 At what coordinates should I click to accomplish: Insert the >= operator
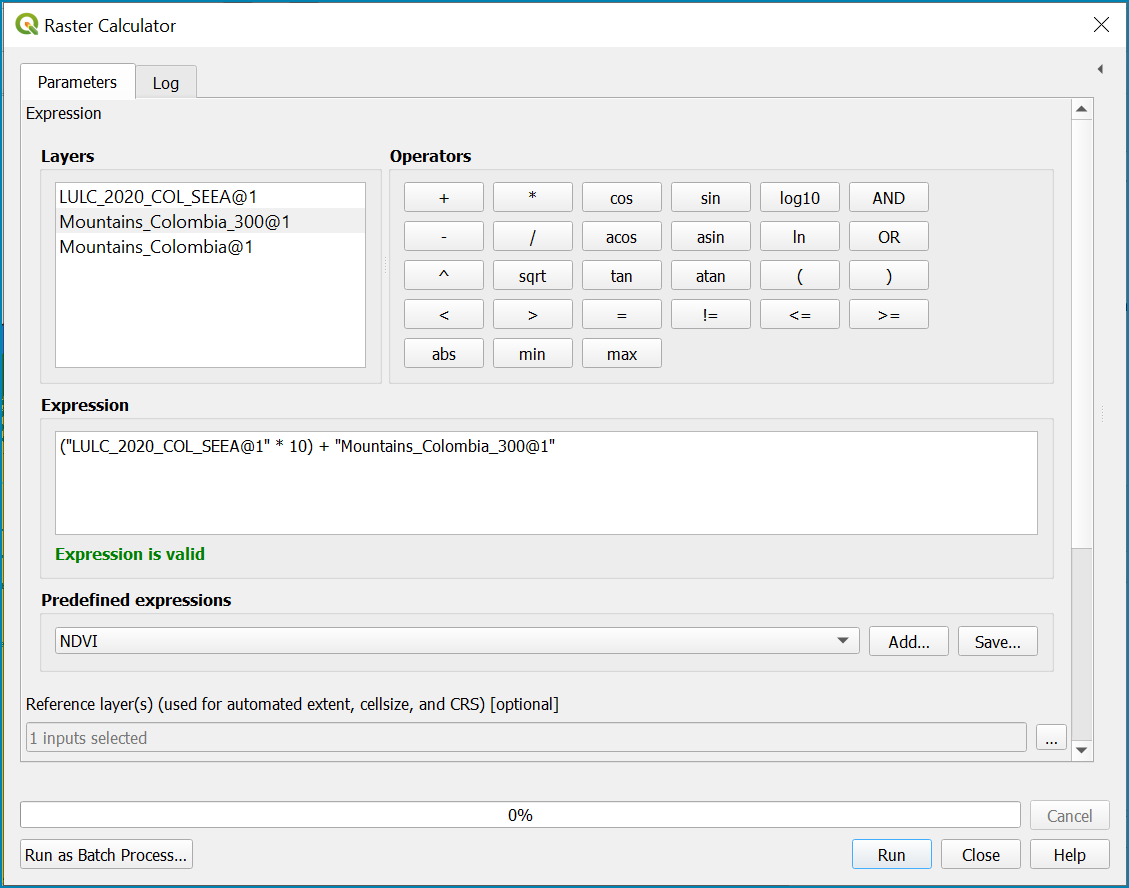point(889,314)
